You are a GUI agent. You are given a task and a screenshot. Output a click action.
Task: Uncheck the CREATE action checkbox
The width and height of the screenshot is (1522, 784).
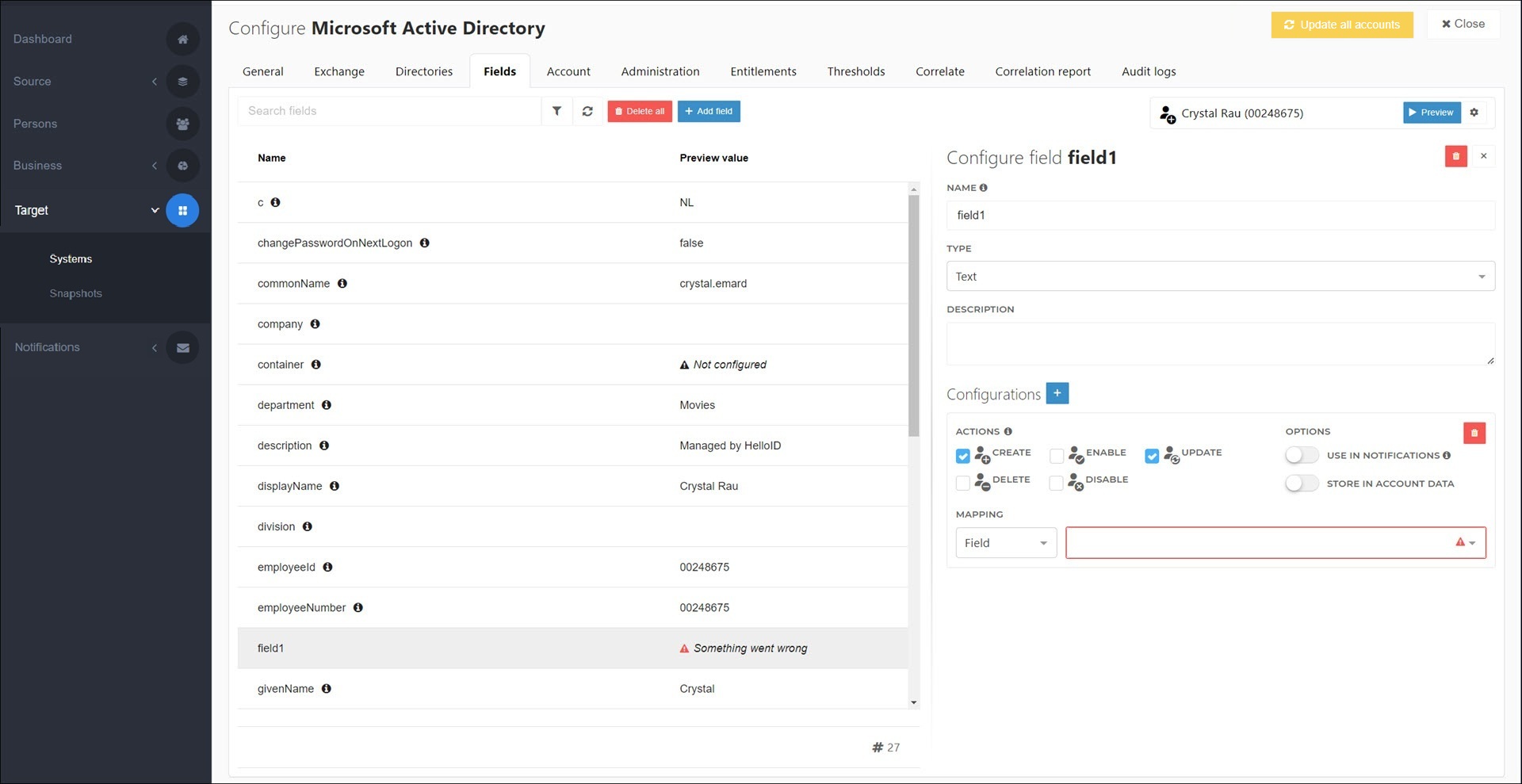(962, 456)
